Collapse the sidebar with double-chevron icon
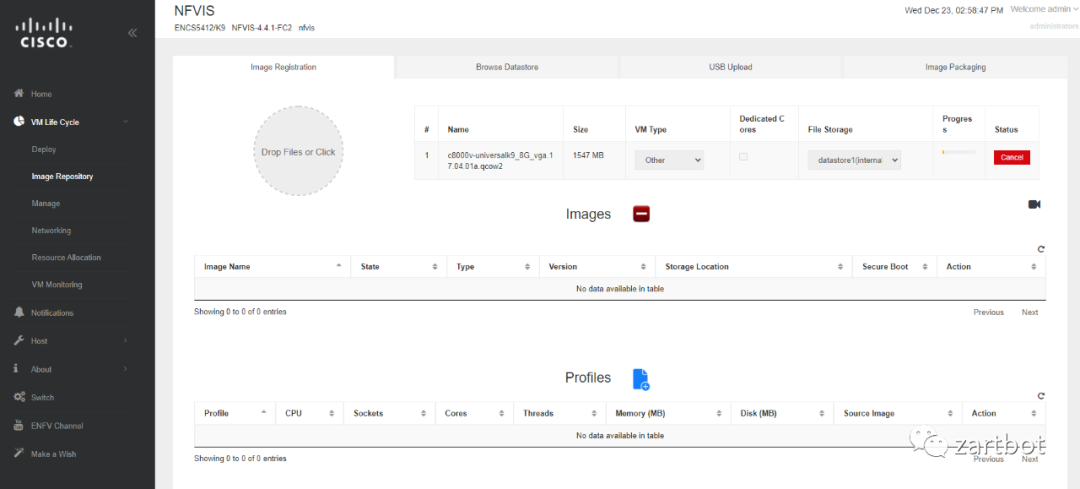Viewport: 1080px width, 489px height. [x=132, y=32]
